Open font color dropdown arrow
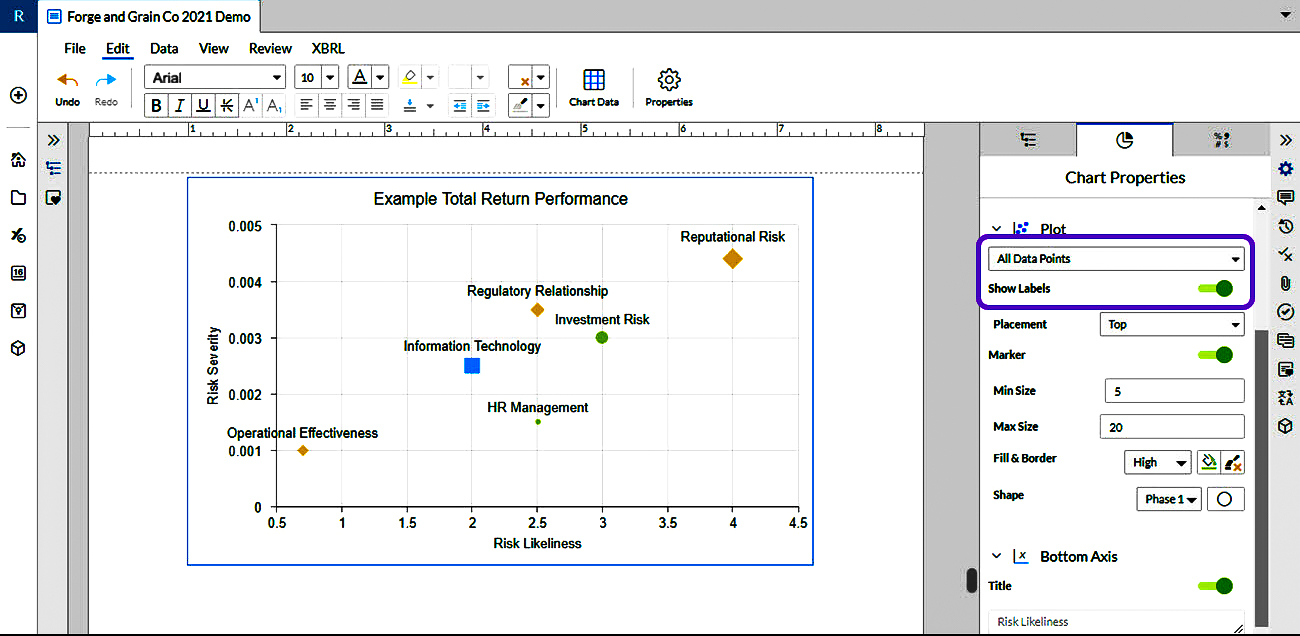1300x636 pixels. pyautogui.click(x=381, y=78)
